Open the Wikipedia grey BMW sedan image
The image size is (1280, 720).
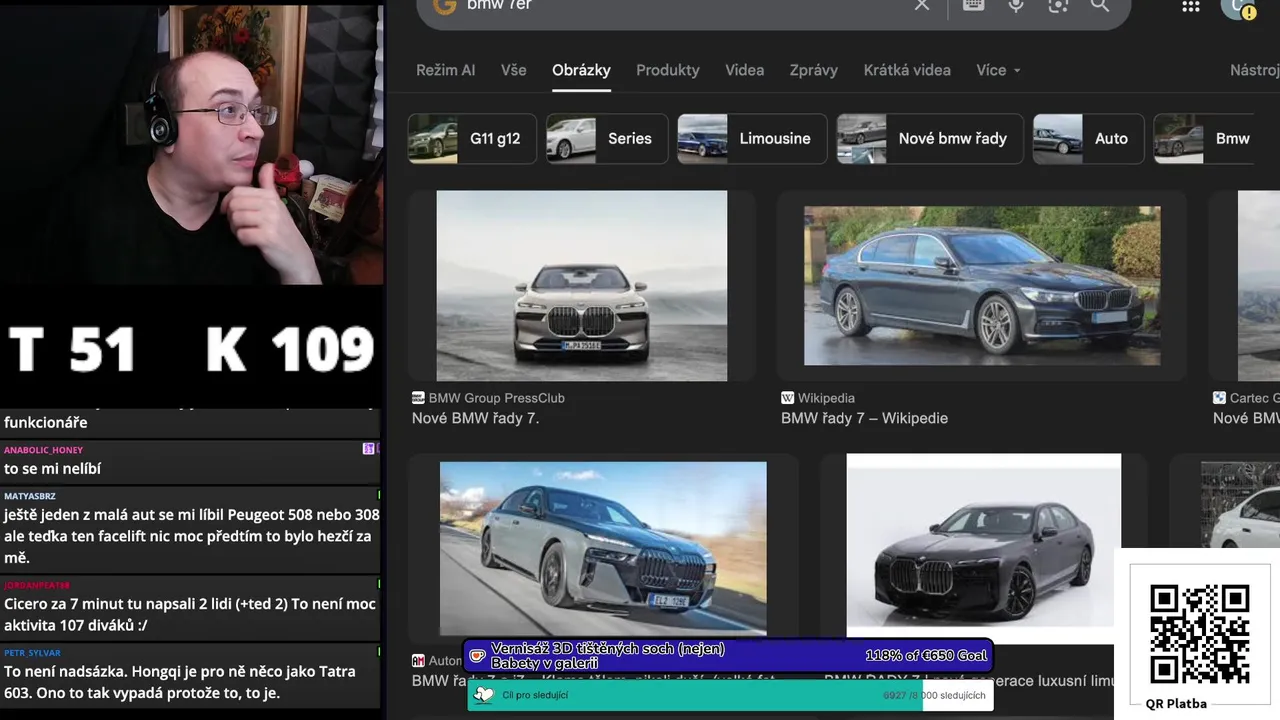pyautogui.click(x=982, y=286)
